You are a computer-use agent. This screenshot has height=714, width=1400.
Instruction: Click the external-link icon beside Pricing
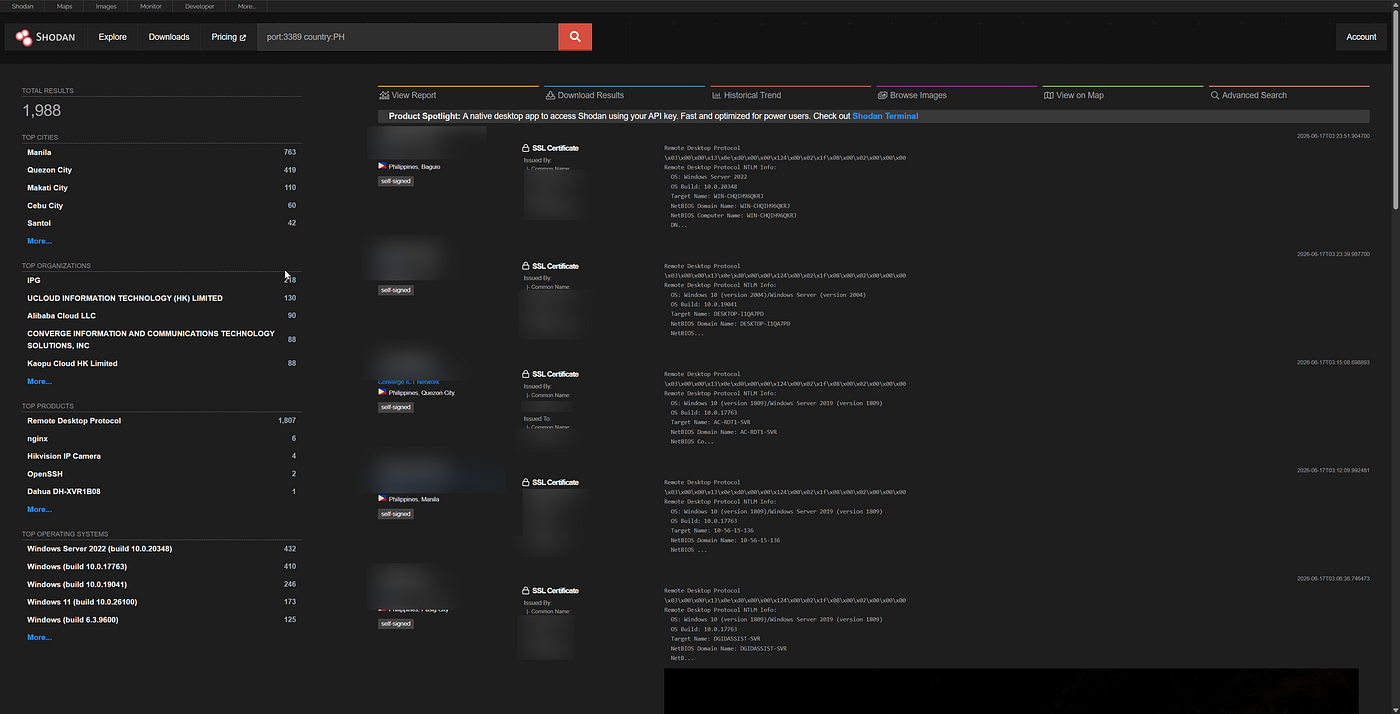tap(242, 37)
